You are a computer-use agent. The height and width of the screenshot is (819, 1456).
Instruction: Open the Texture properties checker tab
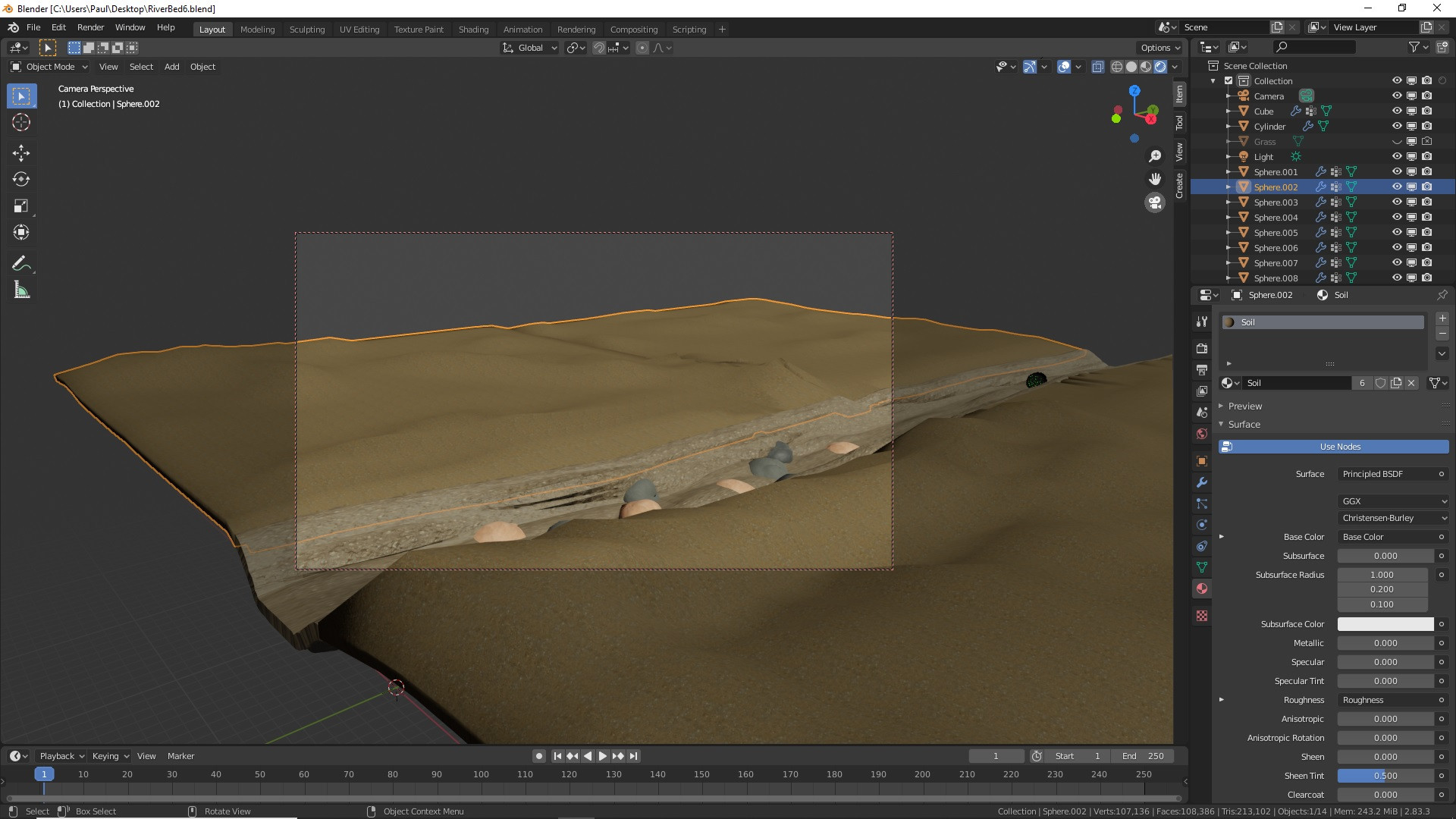(1202, 616)
